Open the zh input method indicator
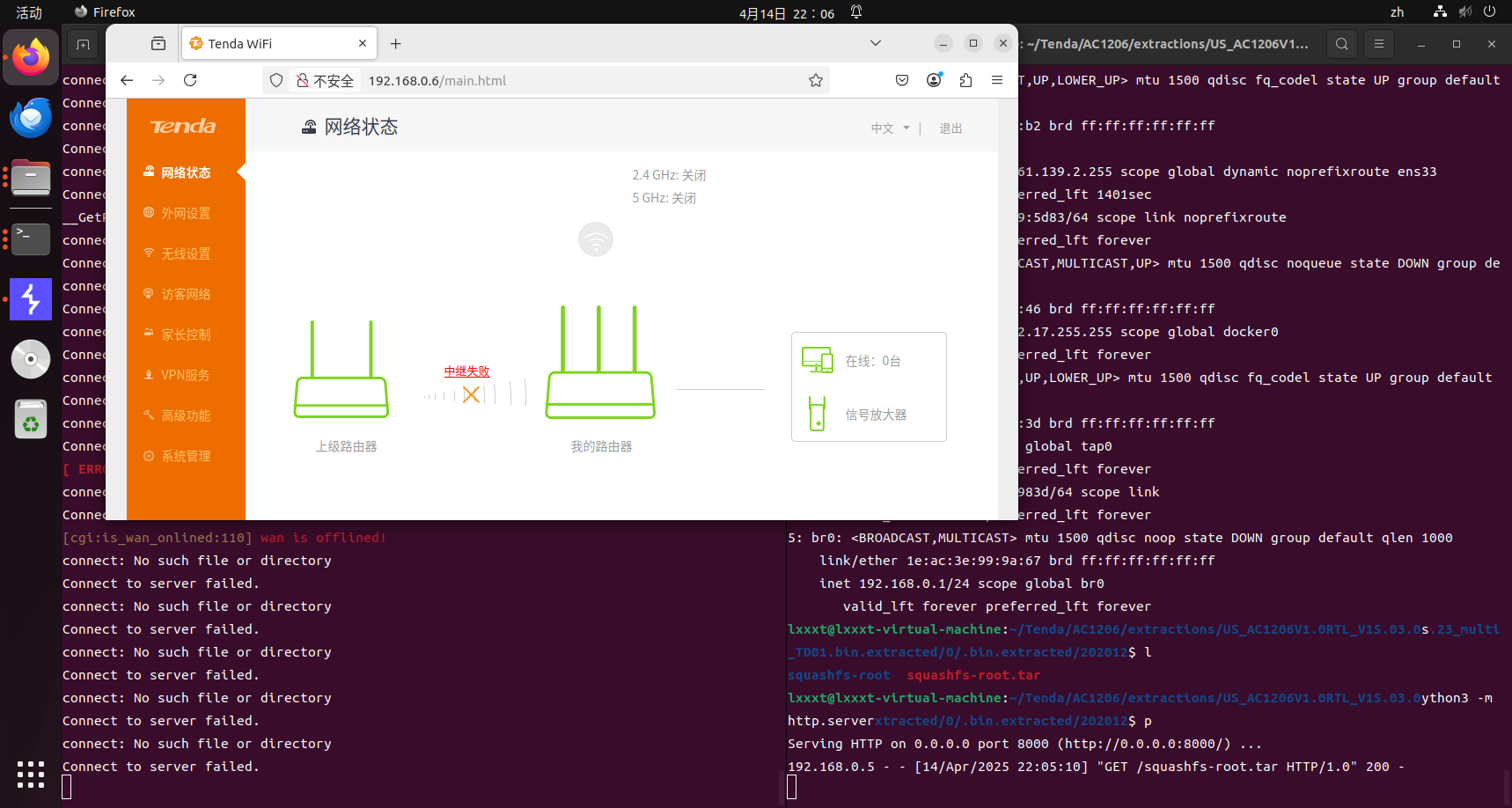This screenshot has height=808, width=1512. point(1397,12)
